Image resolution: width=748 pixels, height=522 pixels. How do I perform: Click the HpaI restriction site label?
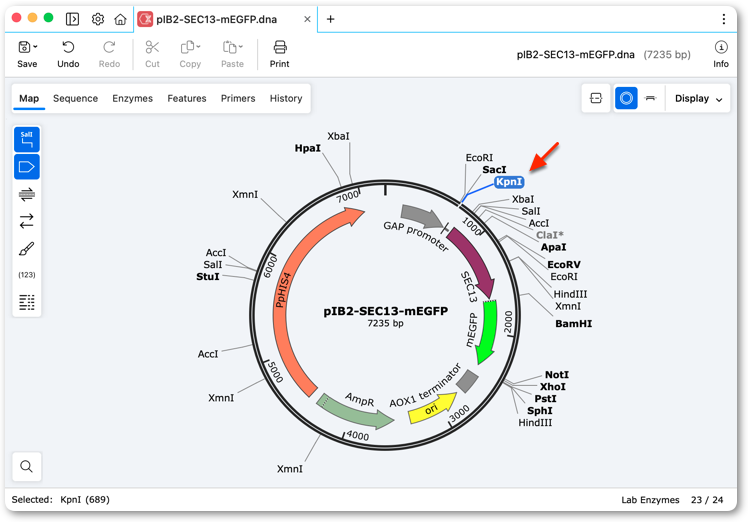coord(308,148)
